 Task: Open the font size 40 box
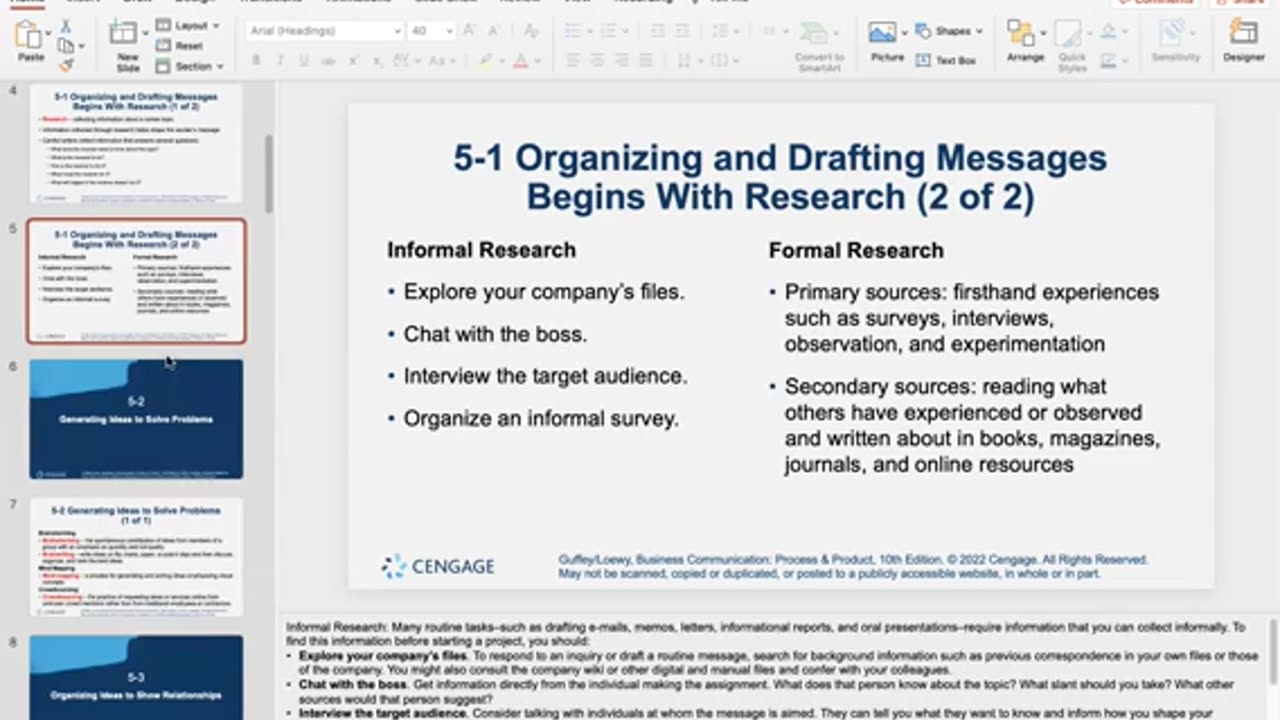click(x=431, y=31)
